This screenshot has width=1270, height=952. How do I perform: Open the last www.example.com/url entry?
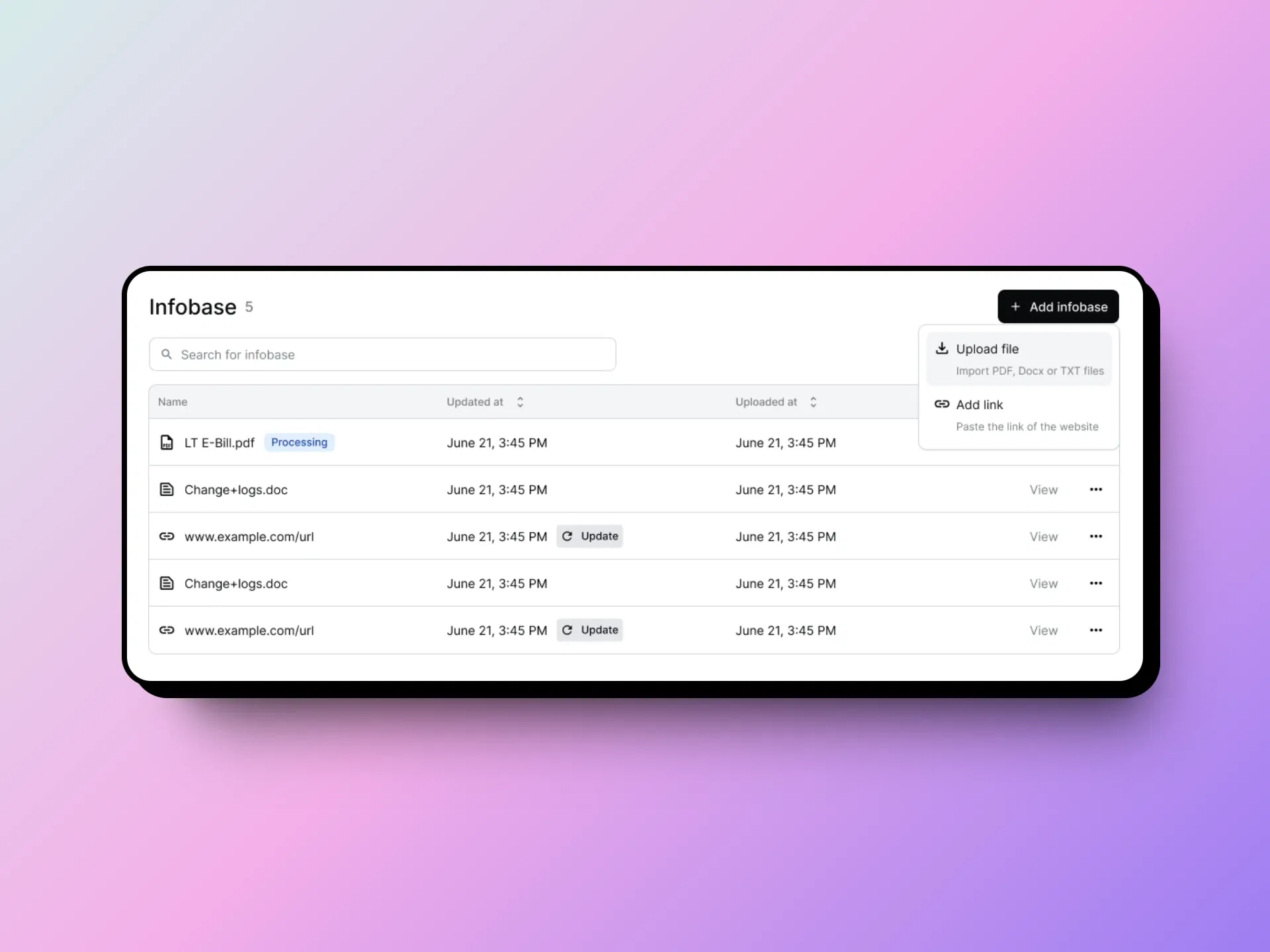pyautogui.click(x=249, y=631)
